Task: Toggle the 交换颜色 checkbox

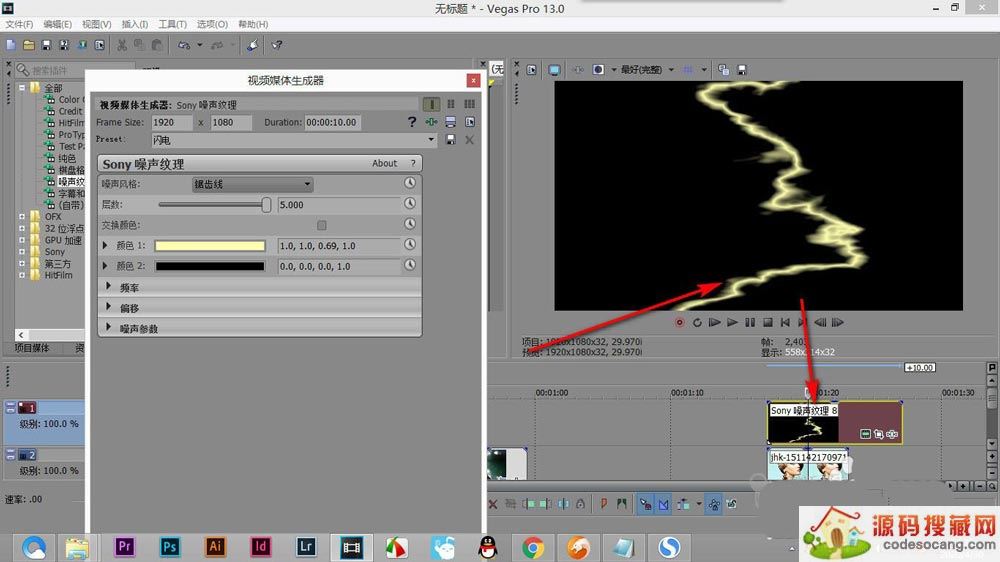Action: point(321,225)
